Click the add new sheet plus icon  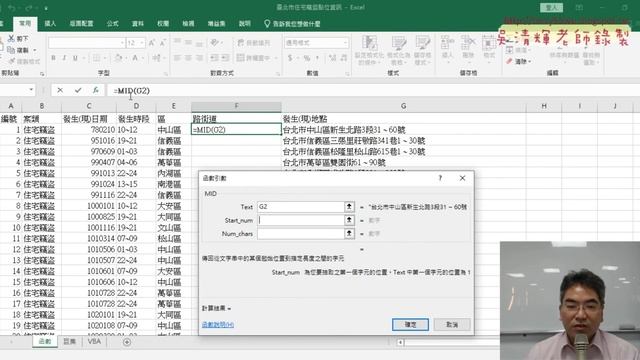(x=127, y=342)
